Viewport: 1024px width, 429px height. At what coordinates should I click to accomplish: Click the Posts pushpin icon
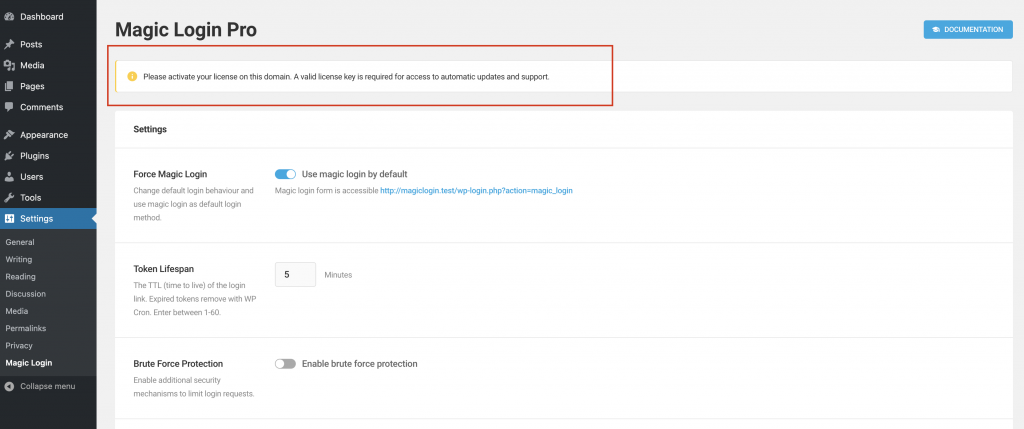click(x=9, y=44)
